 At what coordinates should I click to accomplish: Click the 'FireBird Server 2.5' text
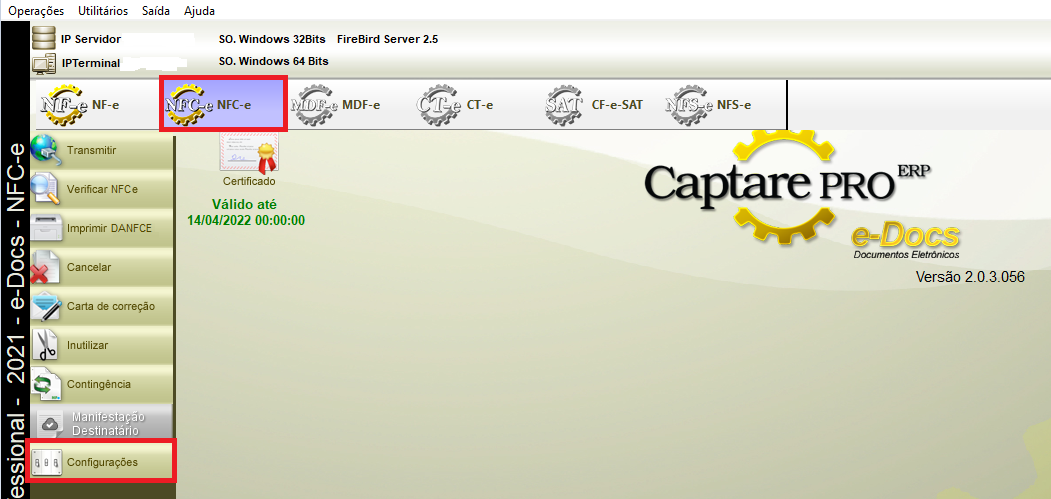click(387, 40)
